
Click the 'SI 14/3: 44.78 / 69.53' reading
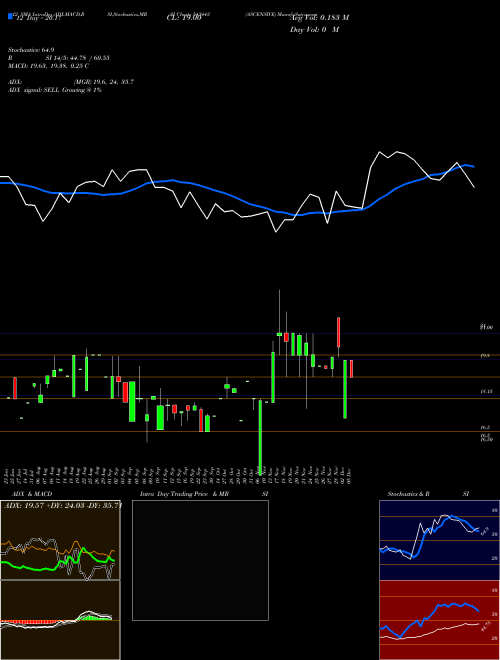[x=77, y=58]
